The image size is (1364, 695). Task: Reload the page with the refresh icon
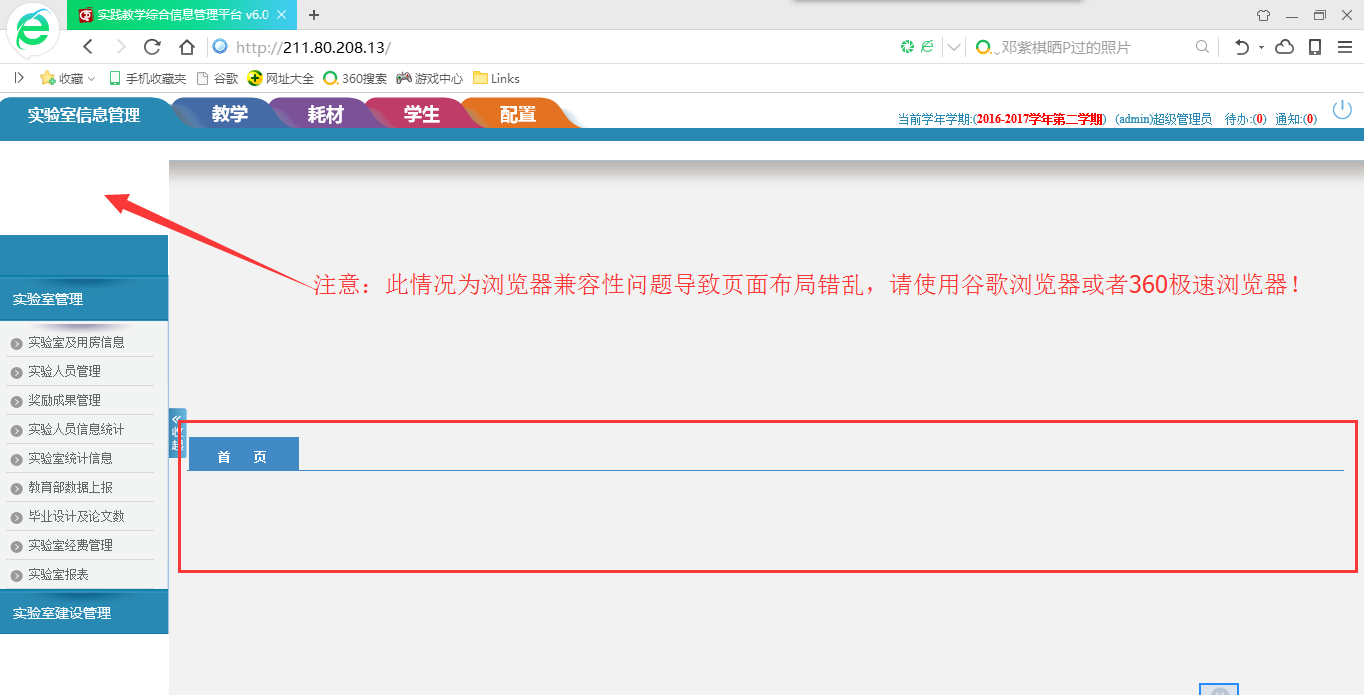tap(152, 47)
